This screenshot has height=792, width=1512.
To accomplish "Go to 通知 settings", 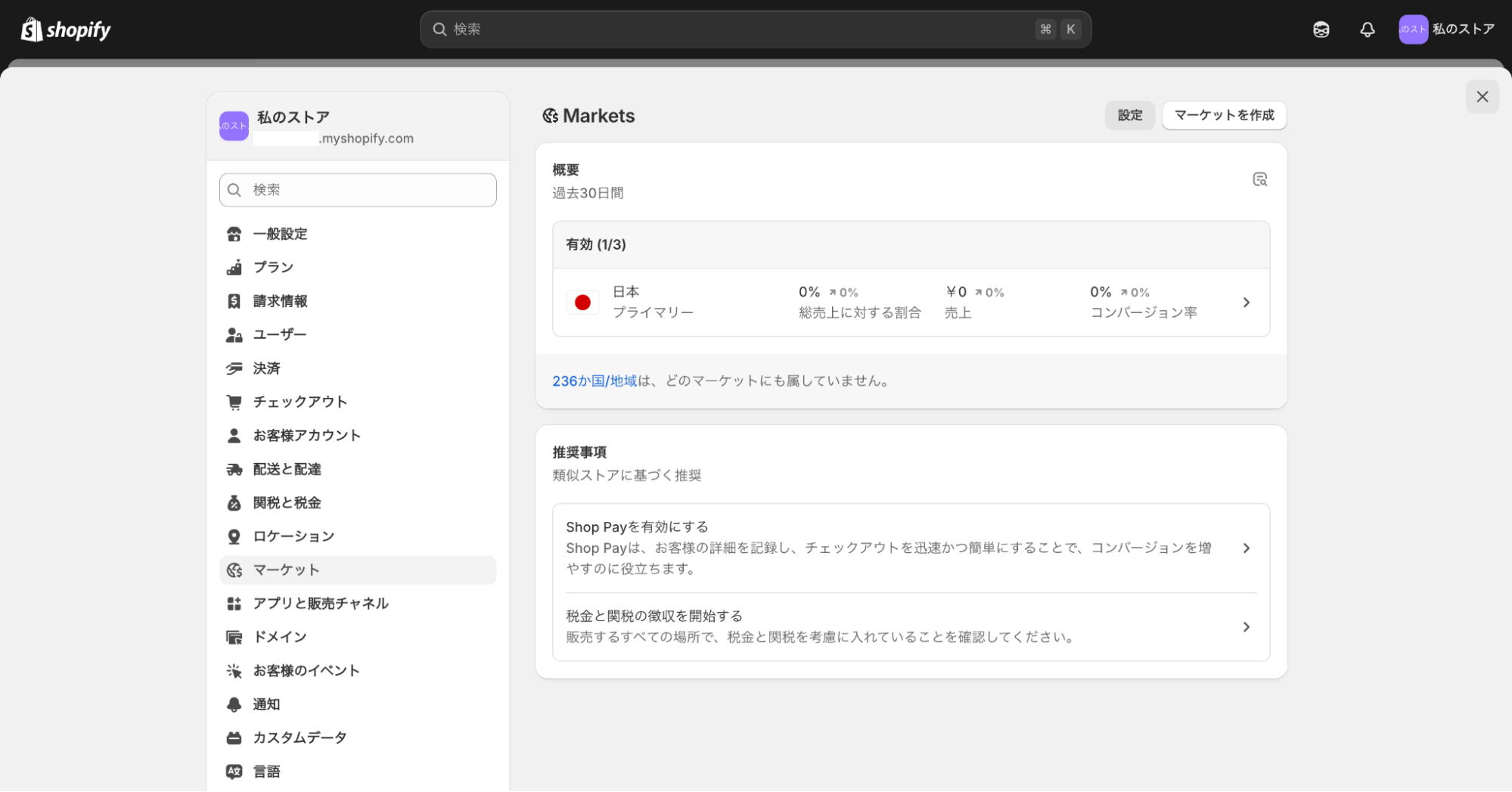I will (266, 704).
